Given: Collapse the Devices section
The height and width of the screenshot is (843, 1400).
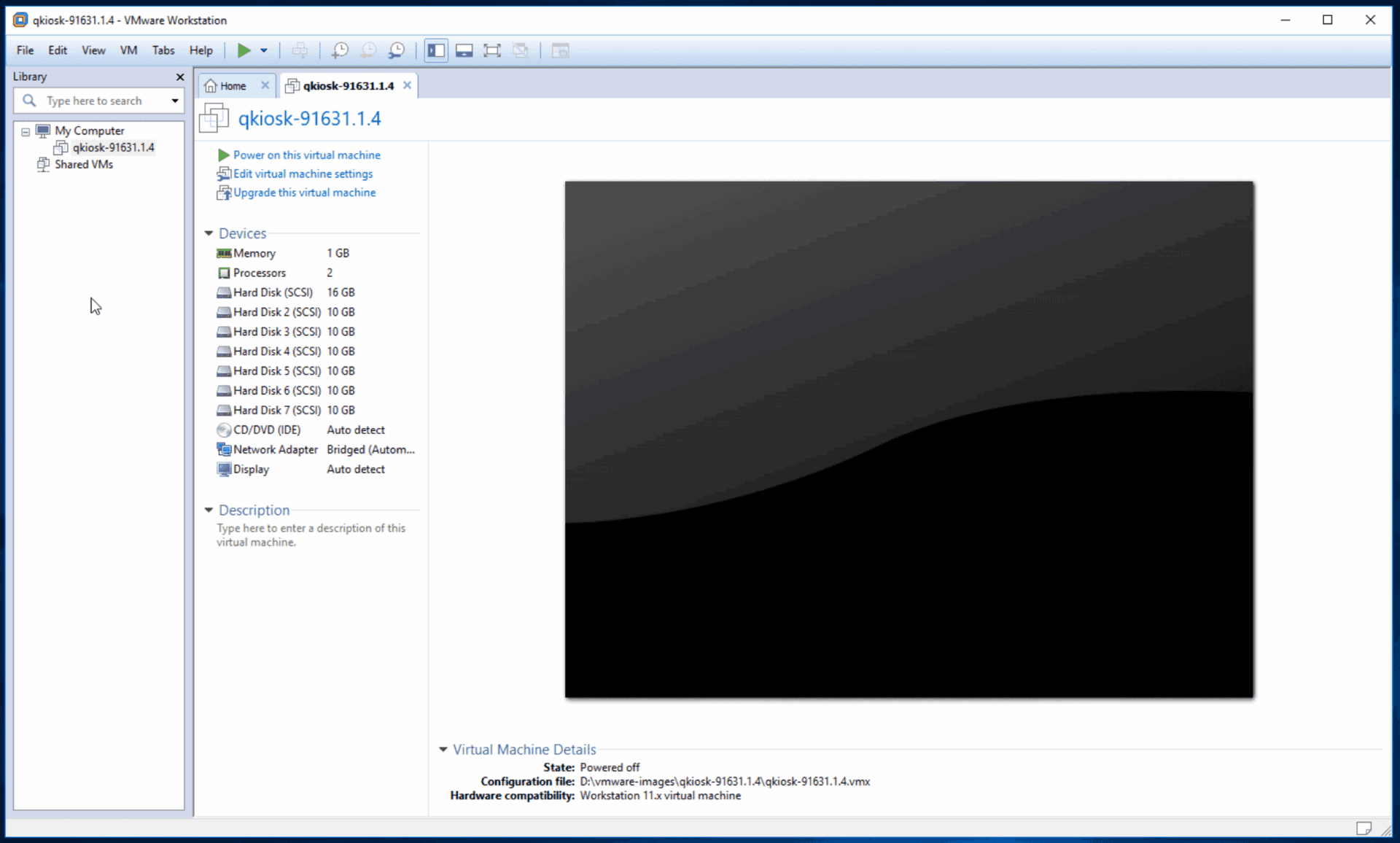Looking at the screenshot, I should click(x=209, y=233).
